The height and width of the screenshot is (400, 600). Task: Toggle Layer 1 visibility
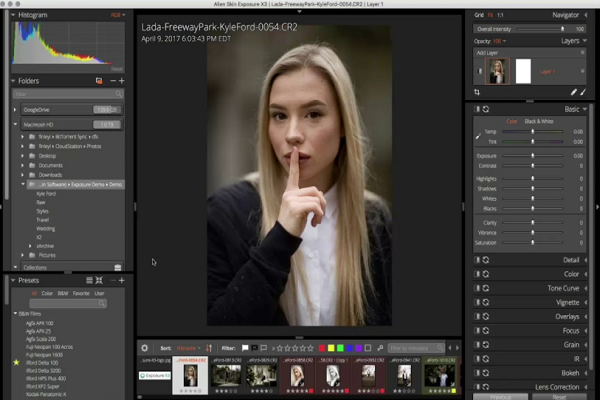[x=479, y=71]
